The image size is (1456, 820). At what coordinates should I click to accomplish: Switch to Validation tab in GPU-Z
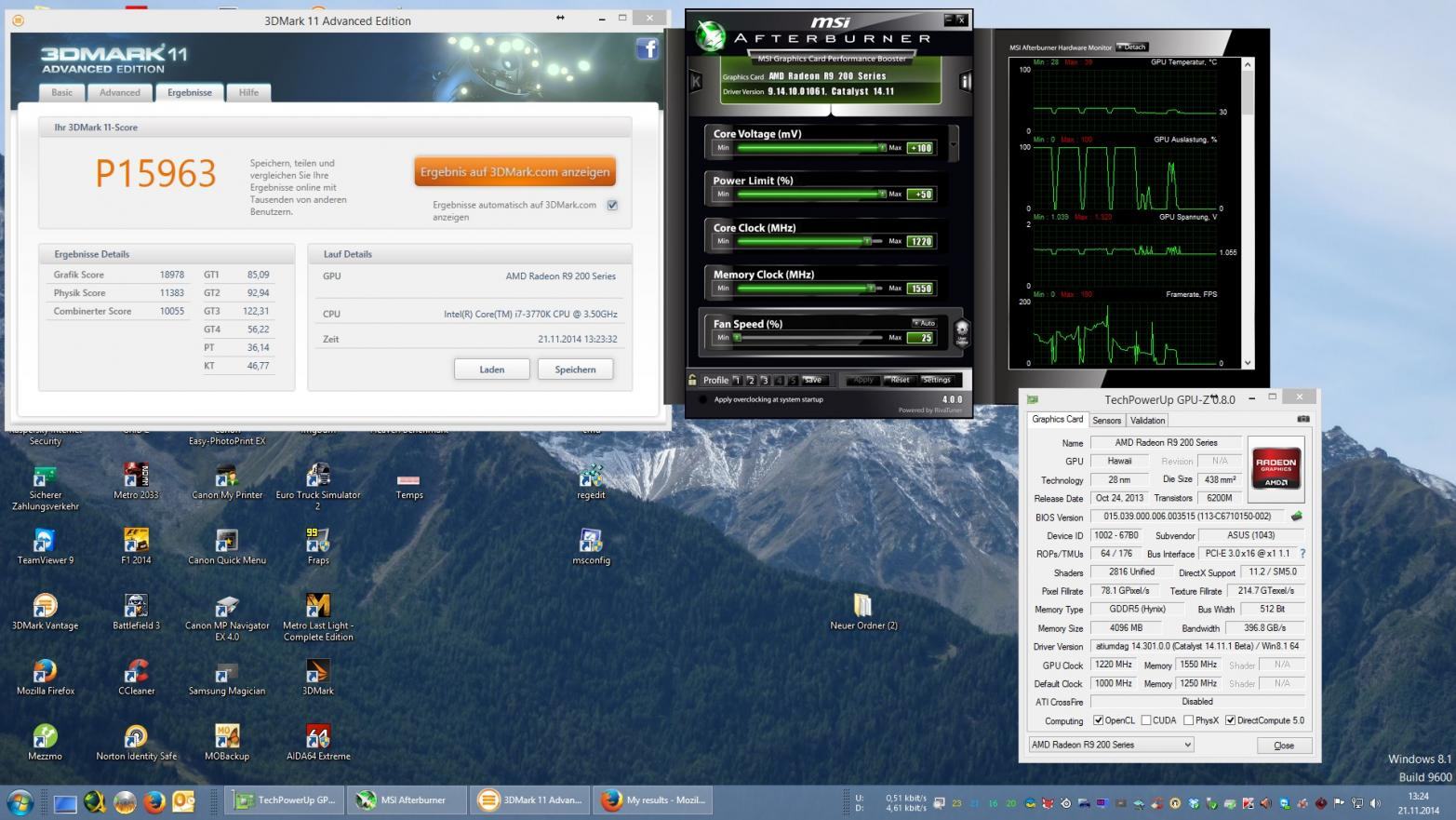click(1147, 420)
